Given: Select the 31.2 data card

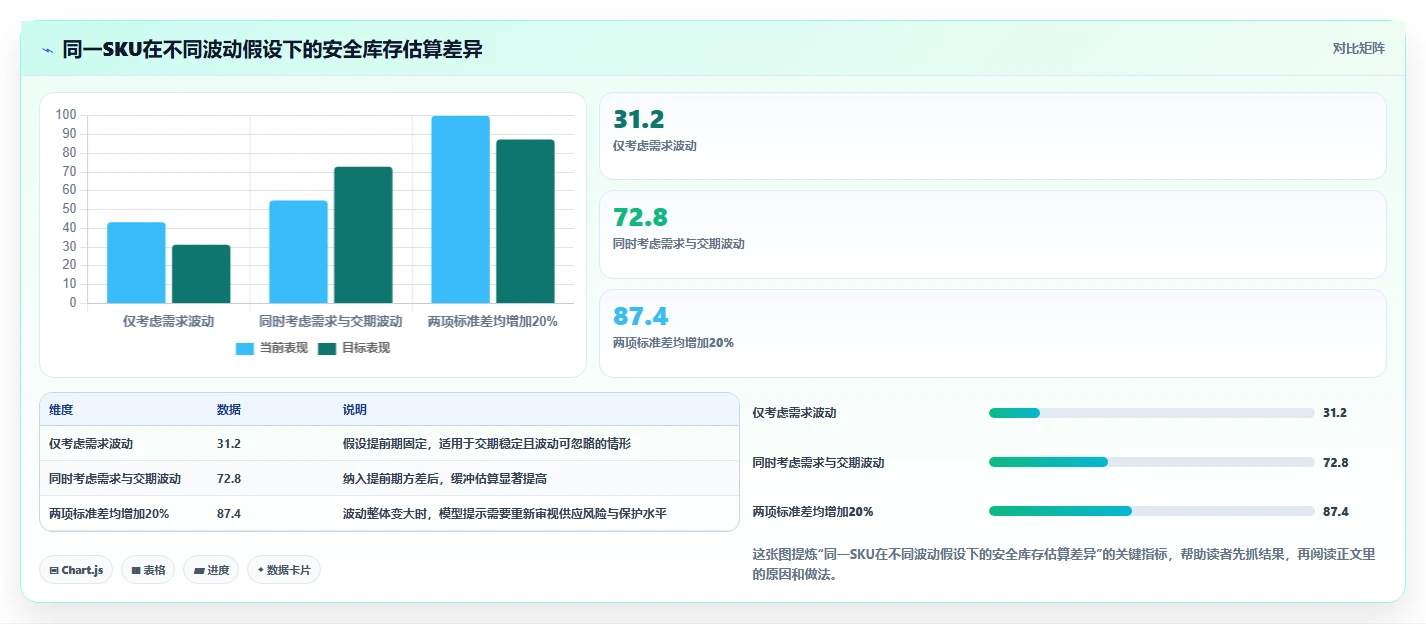Looking at the screenshot, I should (992, 136).
